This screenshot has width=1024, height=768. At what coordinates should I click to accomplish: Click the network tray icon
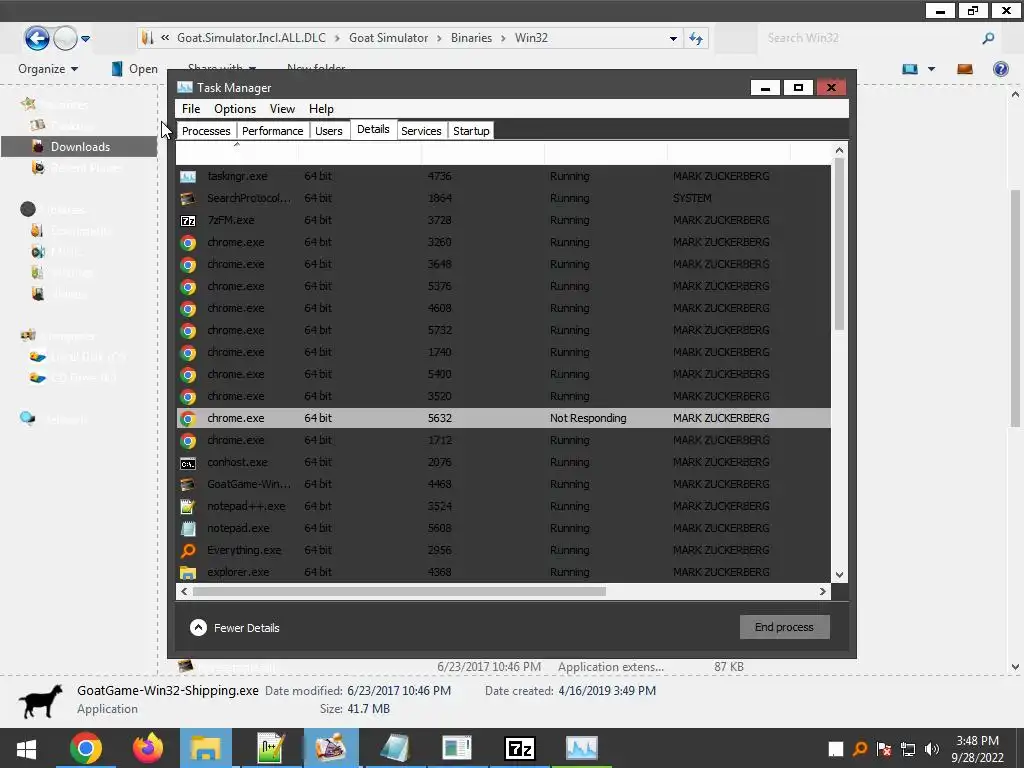(908, 749)
